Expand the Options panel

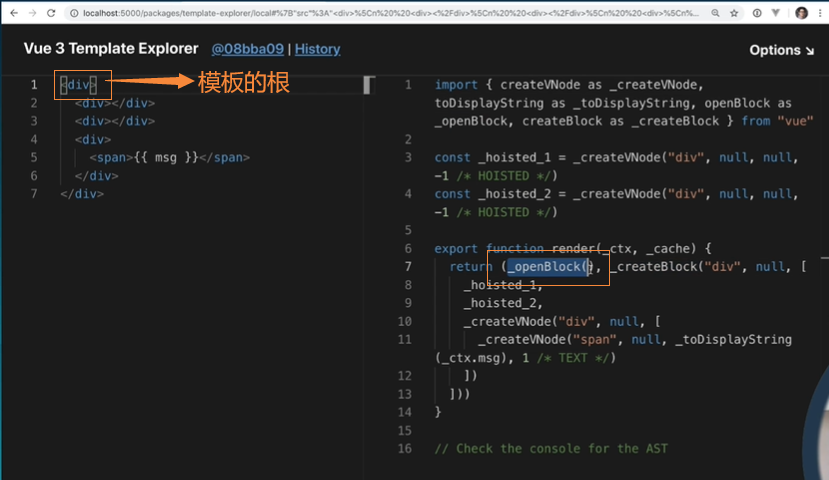coord(781,50)
